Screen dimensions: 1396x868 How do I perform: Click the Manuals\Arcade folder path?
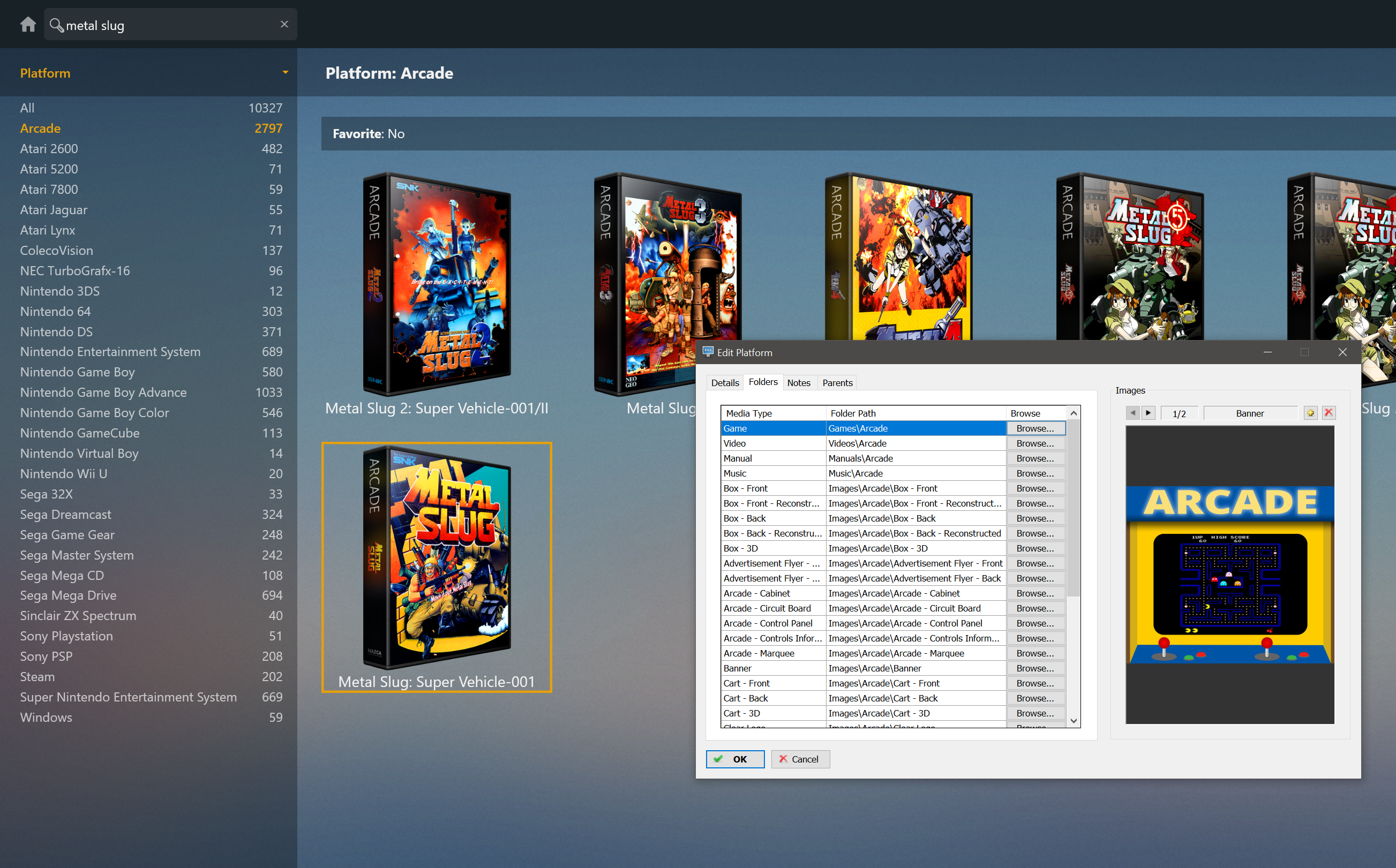coord(915,458)
